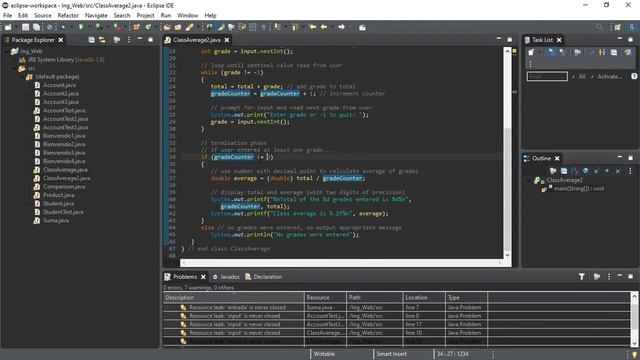
Task: Run the program with the green Run icon
Action: [81, 27]
